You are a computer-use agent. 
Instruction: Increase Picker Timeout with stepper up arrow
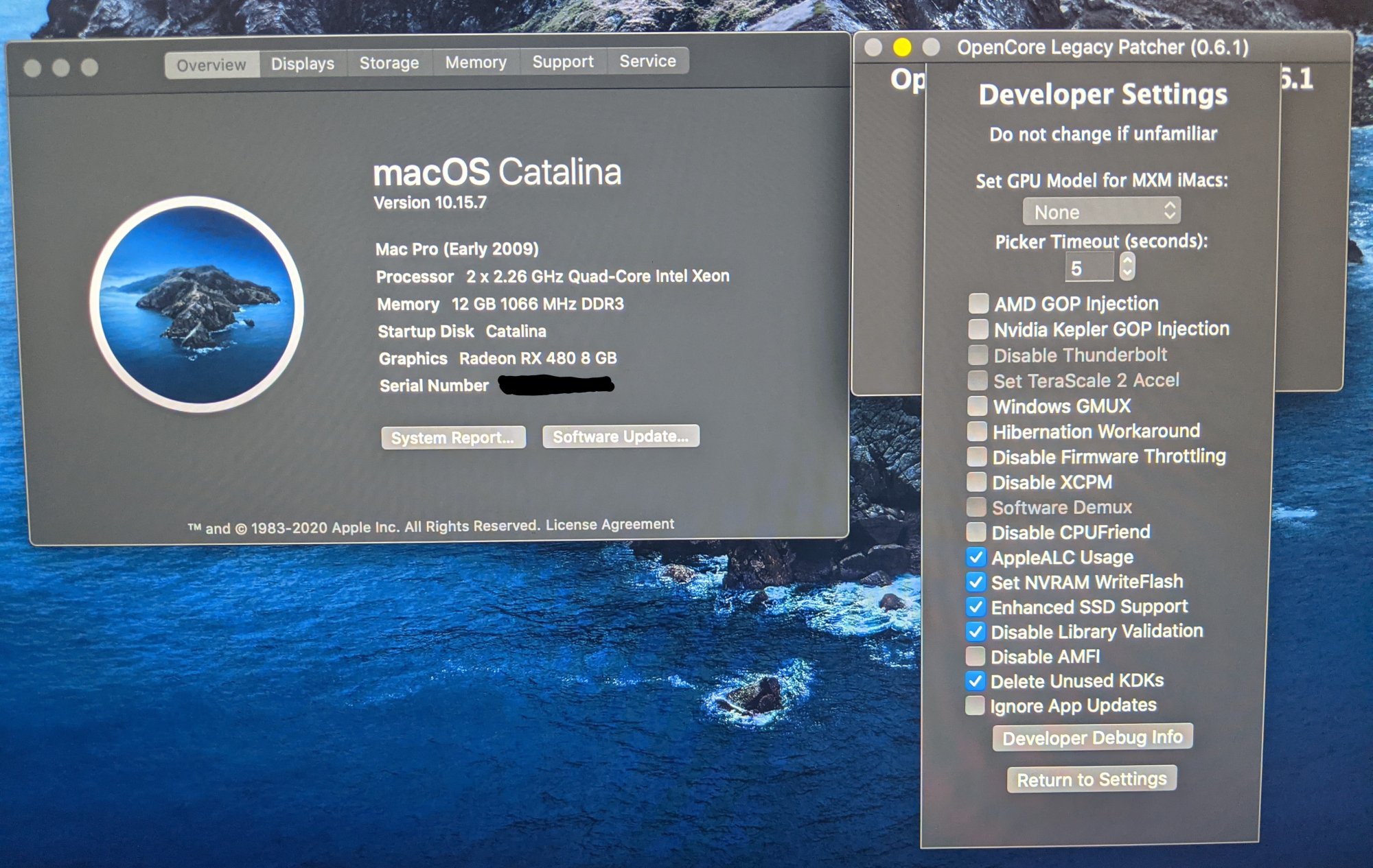coord(1127,260)
